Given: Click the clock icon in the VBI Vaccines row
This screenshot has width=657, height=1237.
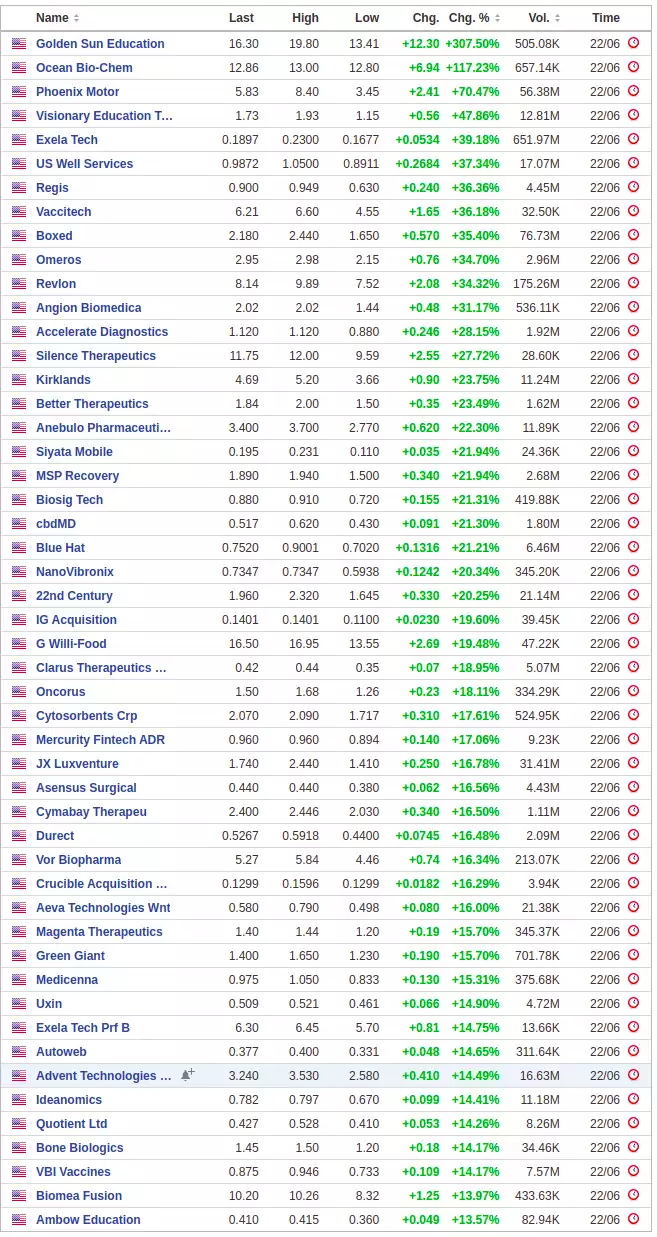Looking at the screenshot, I should pyautogui.click(x=633, y=1171).
